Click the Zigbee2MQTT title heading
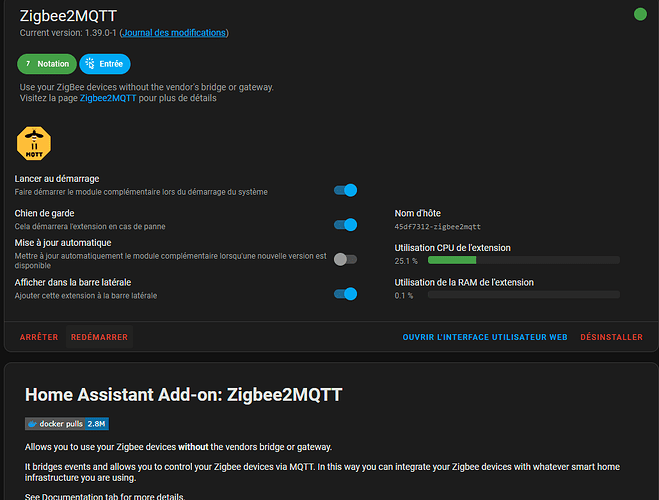The width and height of the screenshot is (659, 500). tap(69, 16)
